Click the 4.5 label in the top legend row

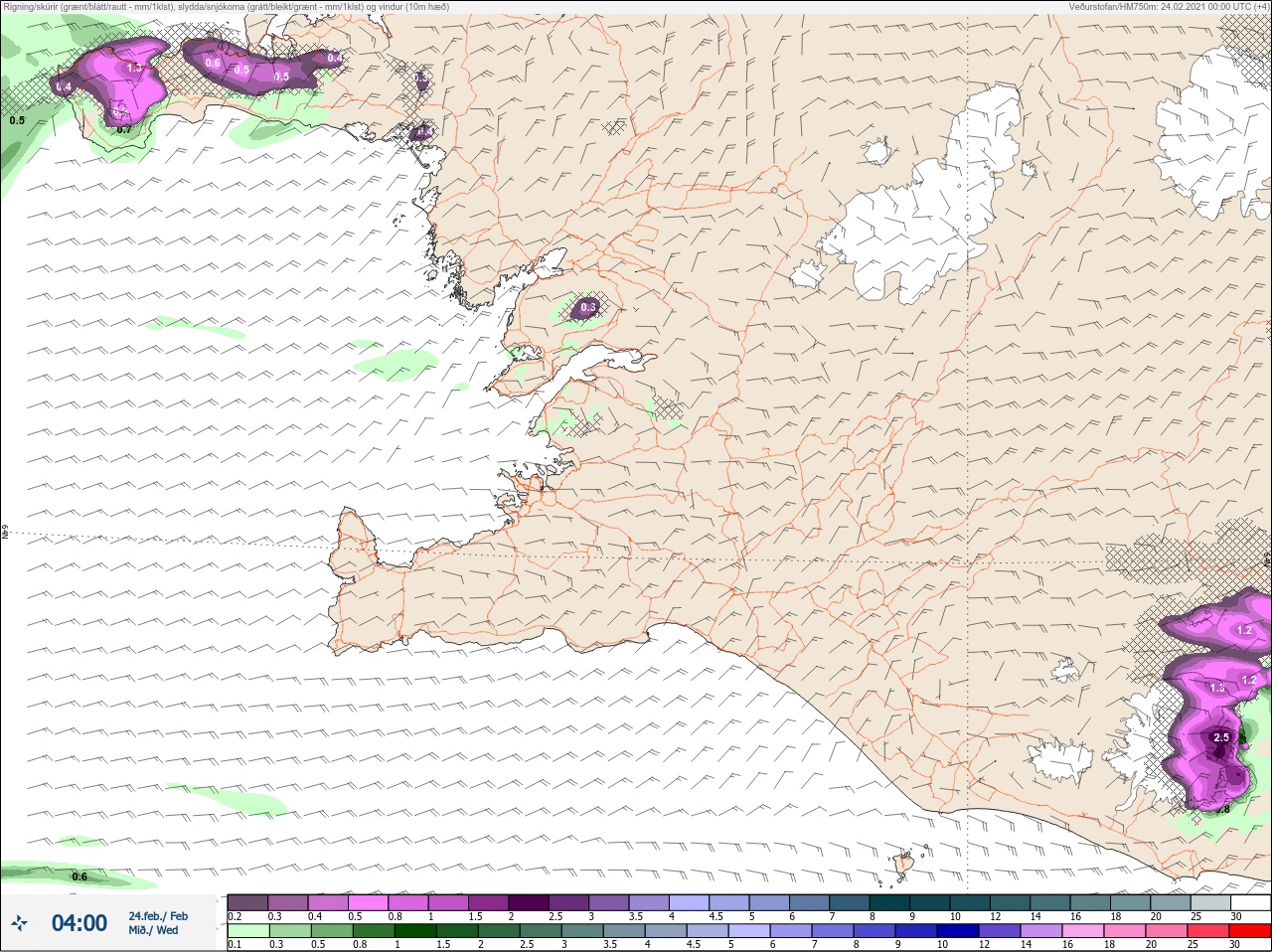(x=715, y=916)
